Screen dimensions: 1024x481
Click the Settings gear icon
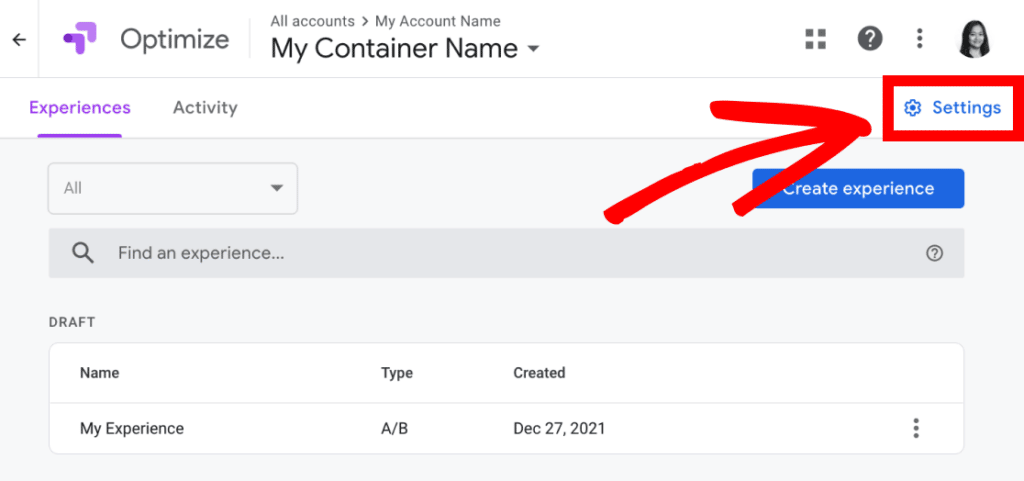point(912,108)
